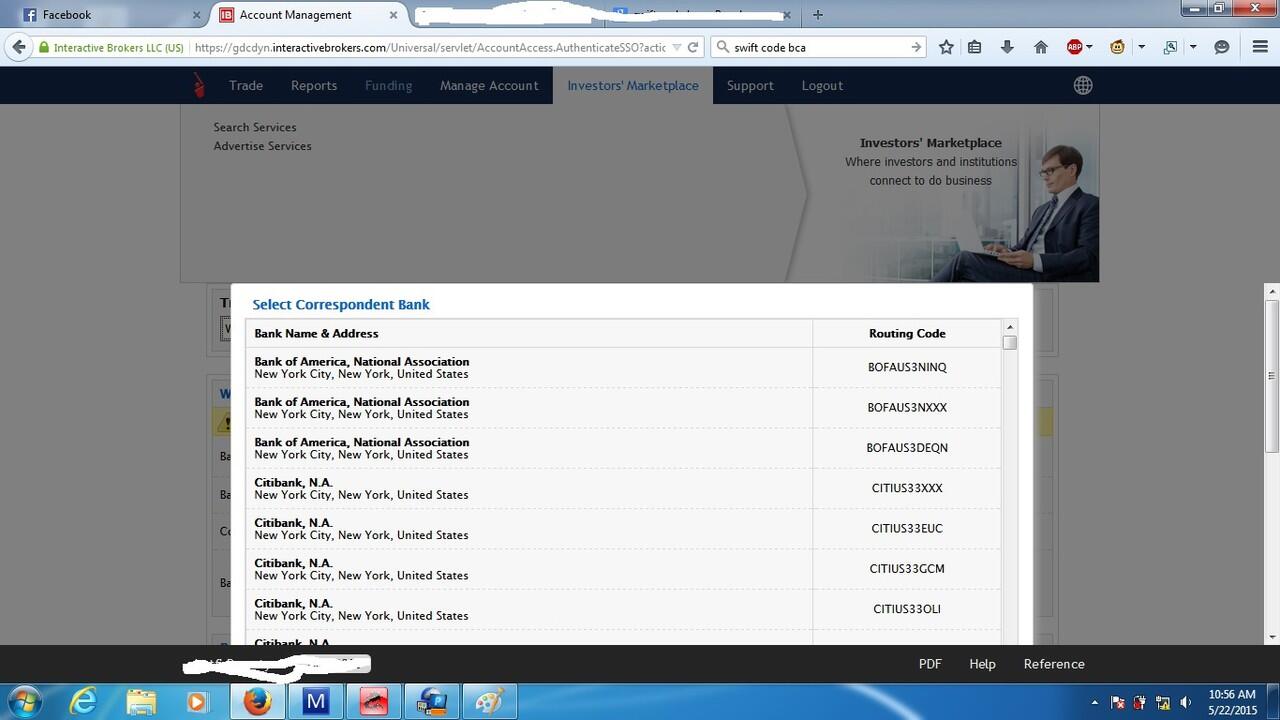Switch to Firefox on the taskbar
The image size is (1280, 720).
pyautogui.click(x=257, y=702)
